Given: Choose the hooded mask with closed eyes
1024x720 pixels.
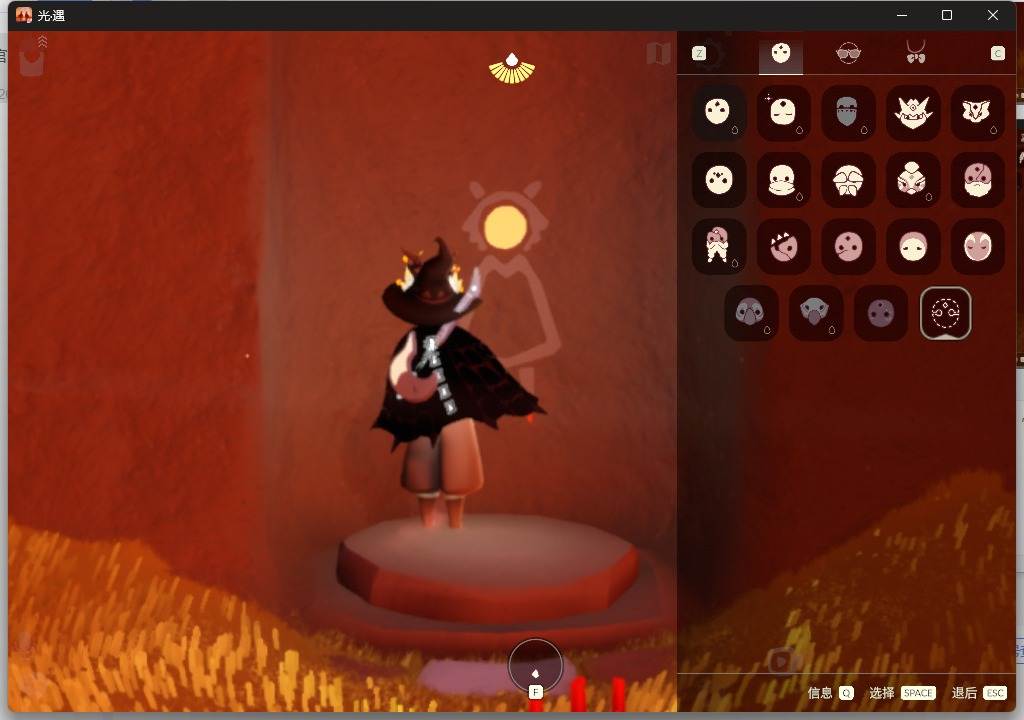Looking at the screenshot, I should click(x=913, y=246).
